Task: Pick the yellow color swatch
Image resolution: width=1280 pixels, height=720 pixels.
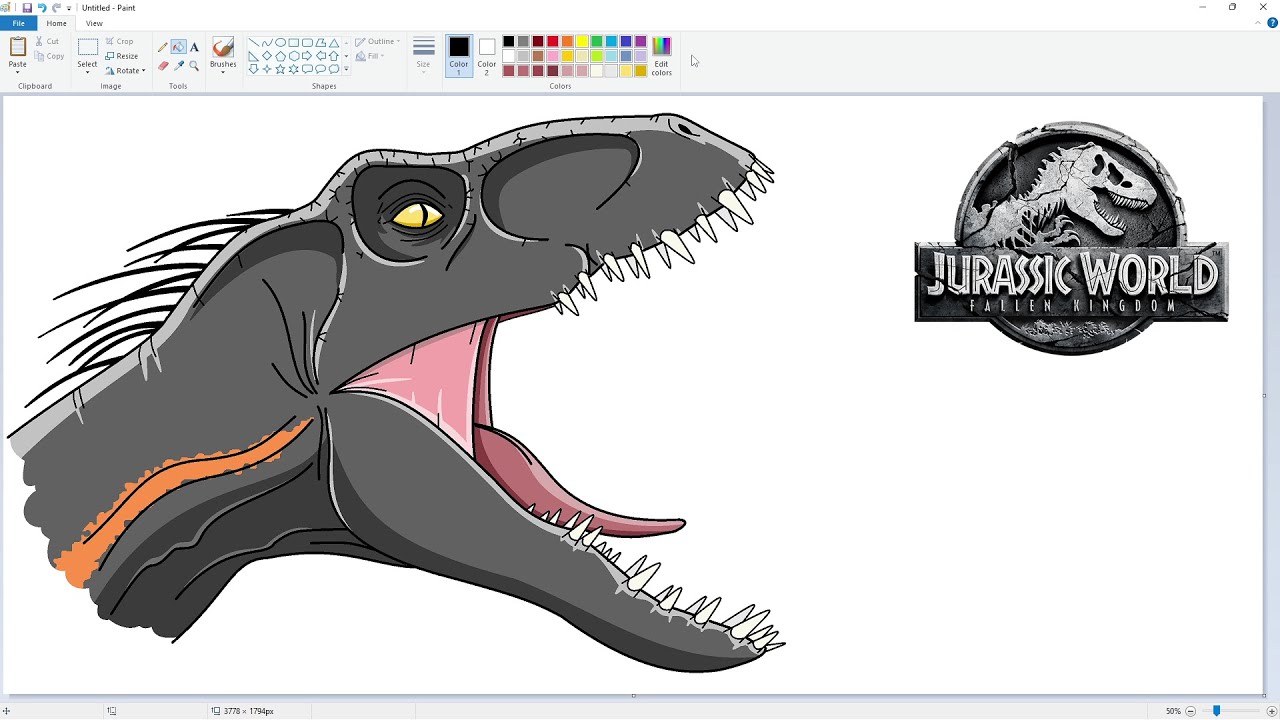Action: tap(582, 41)
